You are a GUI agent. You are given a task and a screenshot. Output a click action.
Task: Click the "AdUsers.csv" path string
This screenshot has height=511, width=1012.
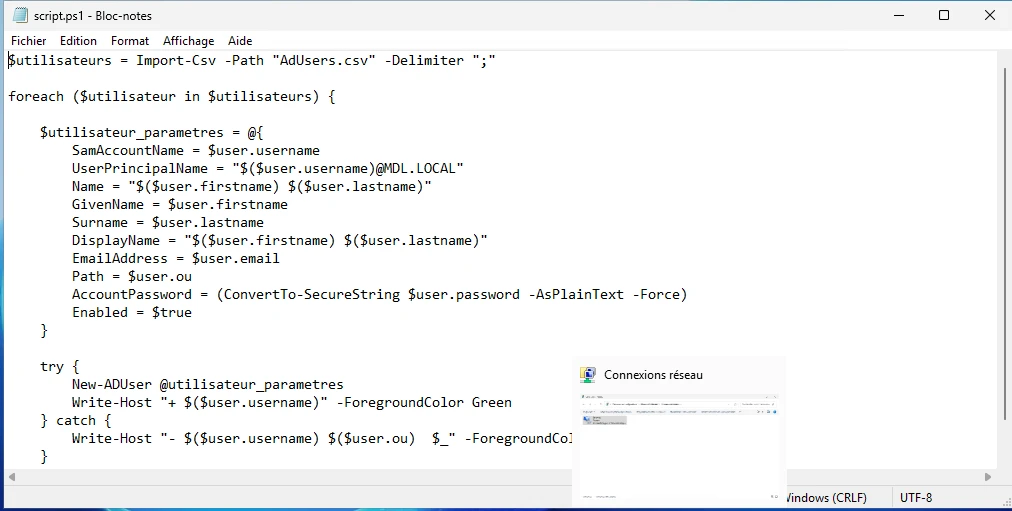[x=324, y=61]
